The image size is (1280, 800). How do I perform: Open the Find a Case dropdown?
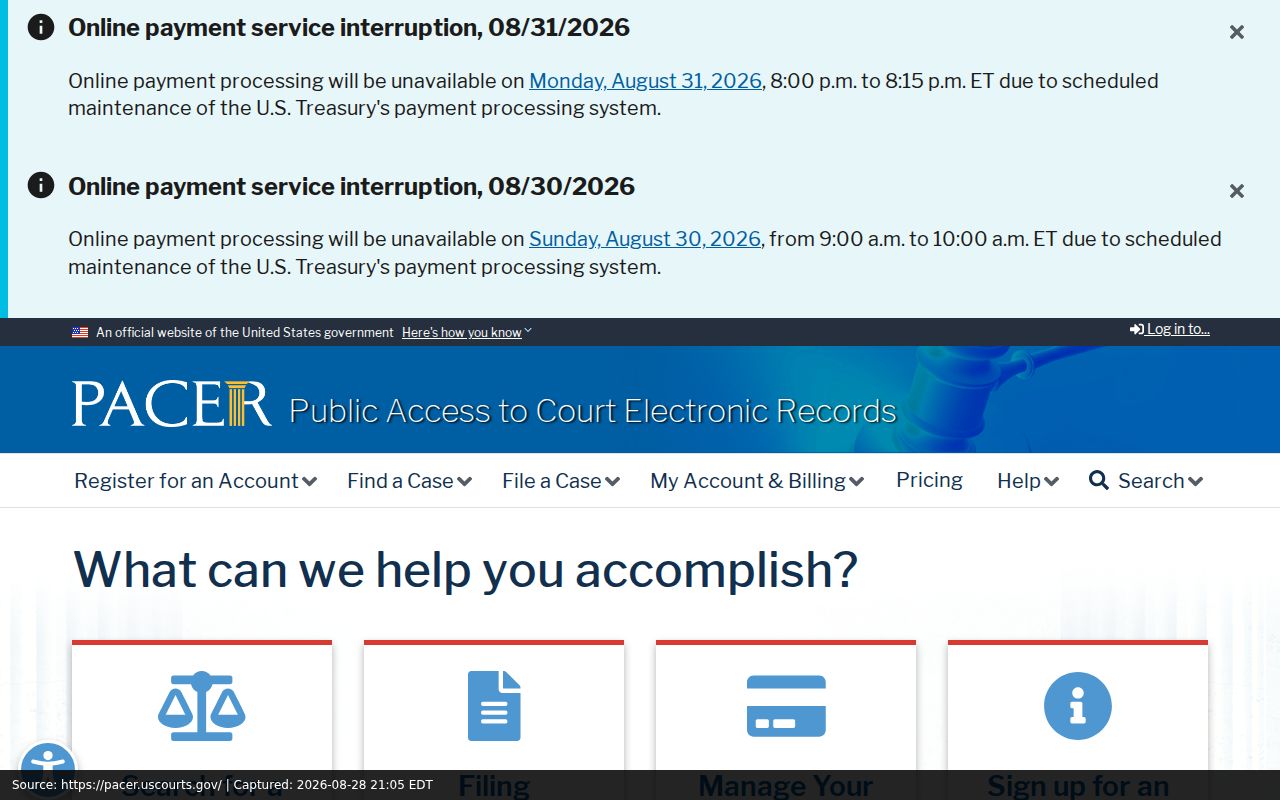[410, 481]
